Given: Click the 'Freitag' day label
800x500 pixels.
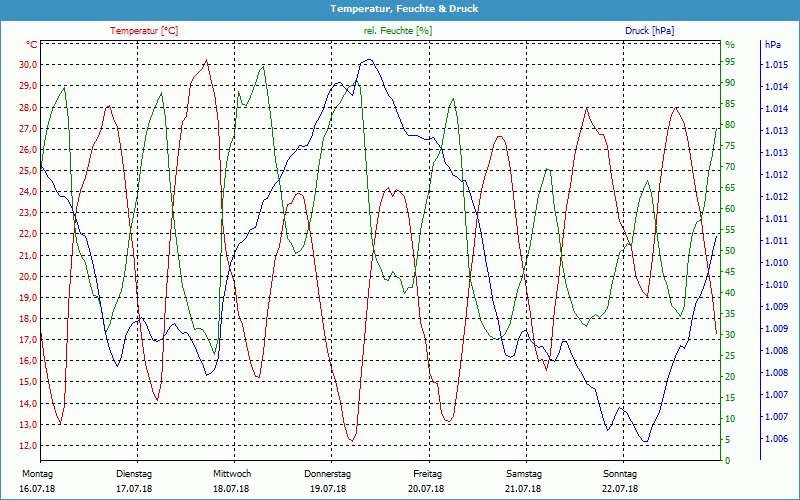Looking at the screenshot, I should [428, 474].
